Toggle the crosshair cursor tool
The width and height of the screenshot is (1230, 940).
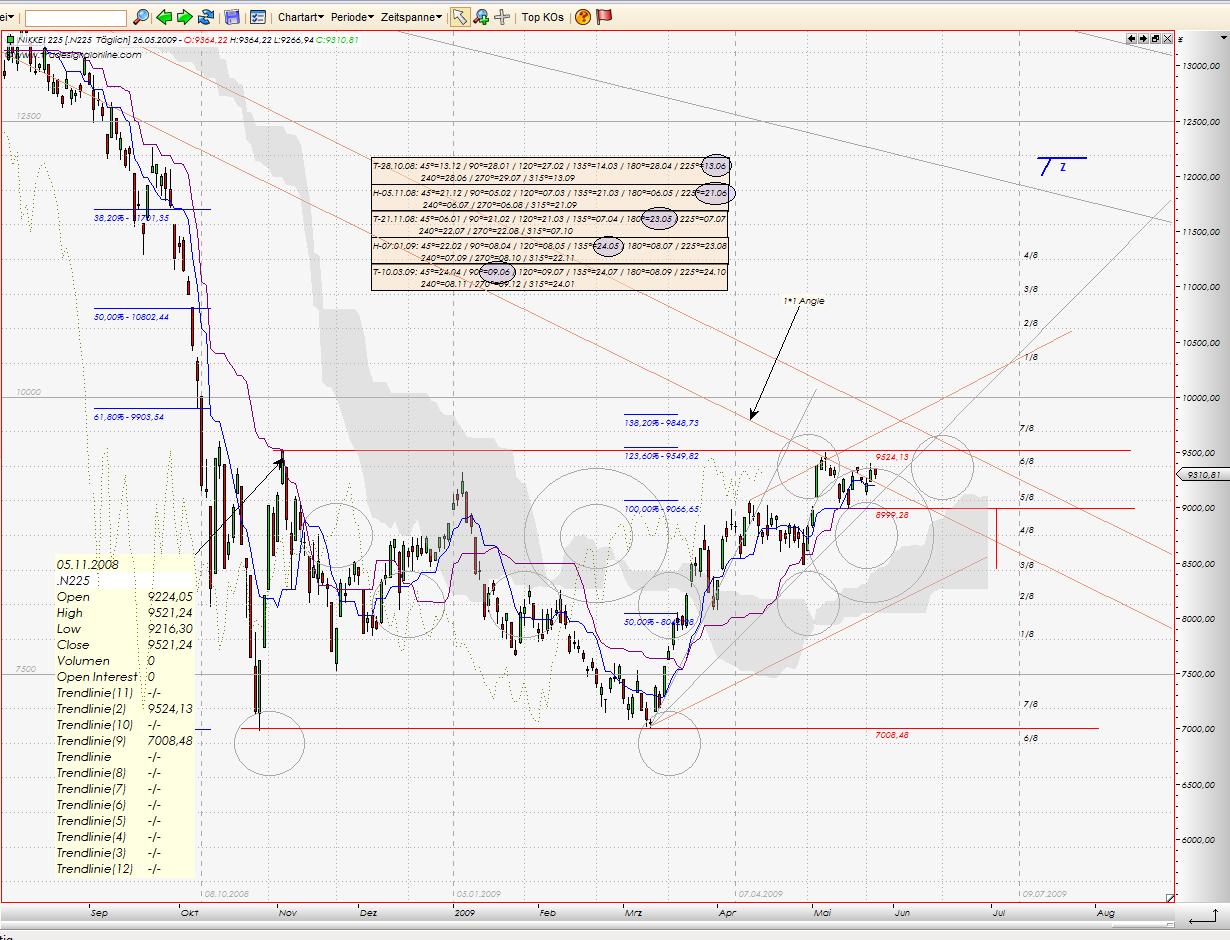(503, 17)
